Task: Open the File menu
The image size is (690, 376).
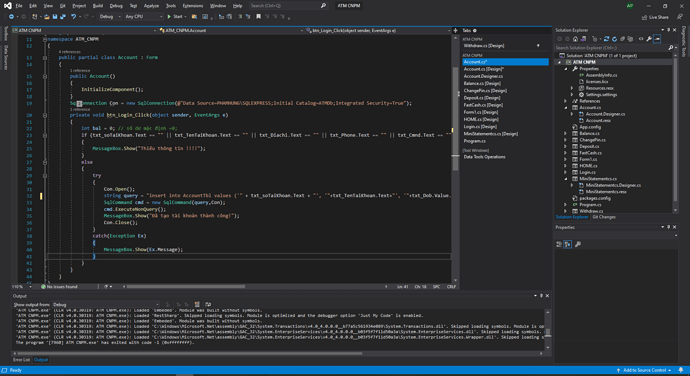Action: [x=19, y=6]
